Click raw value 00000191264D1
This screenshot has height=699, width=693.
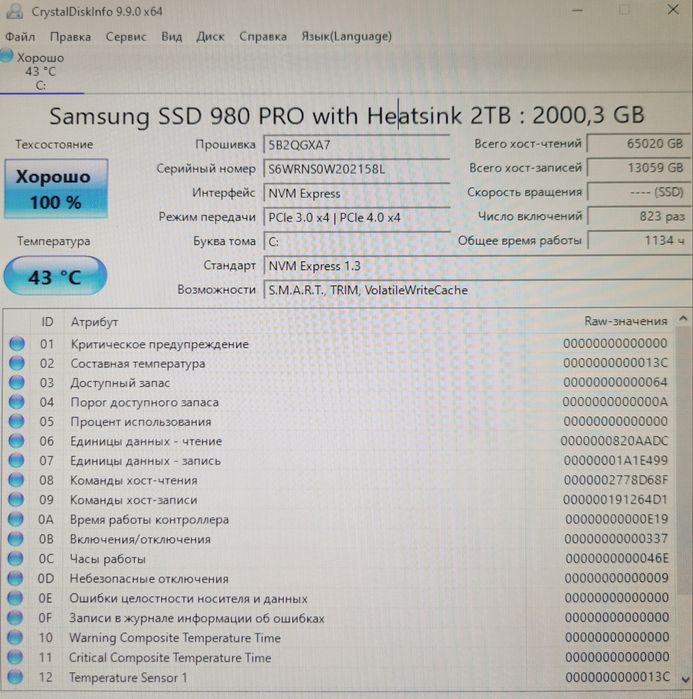[615, 500]
